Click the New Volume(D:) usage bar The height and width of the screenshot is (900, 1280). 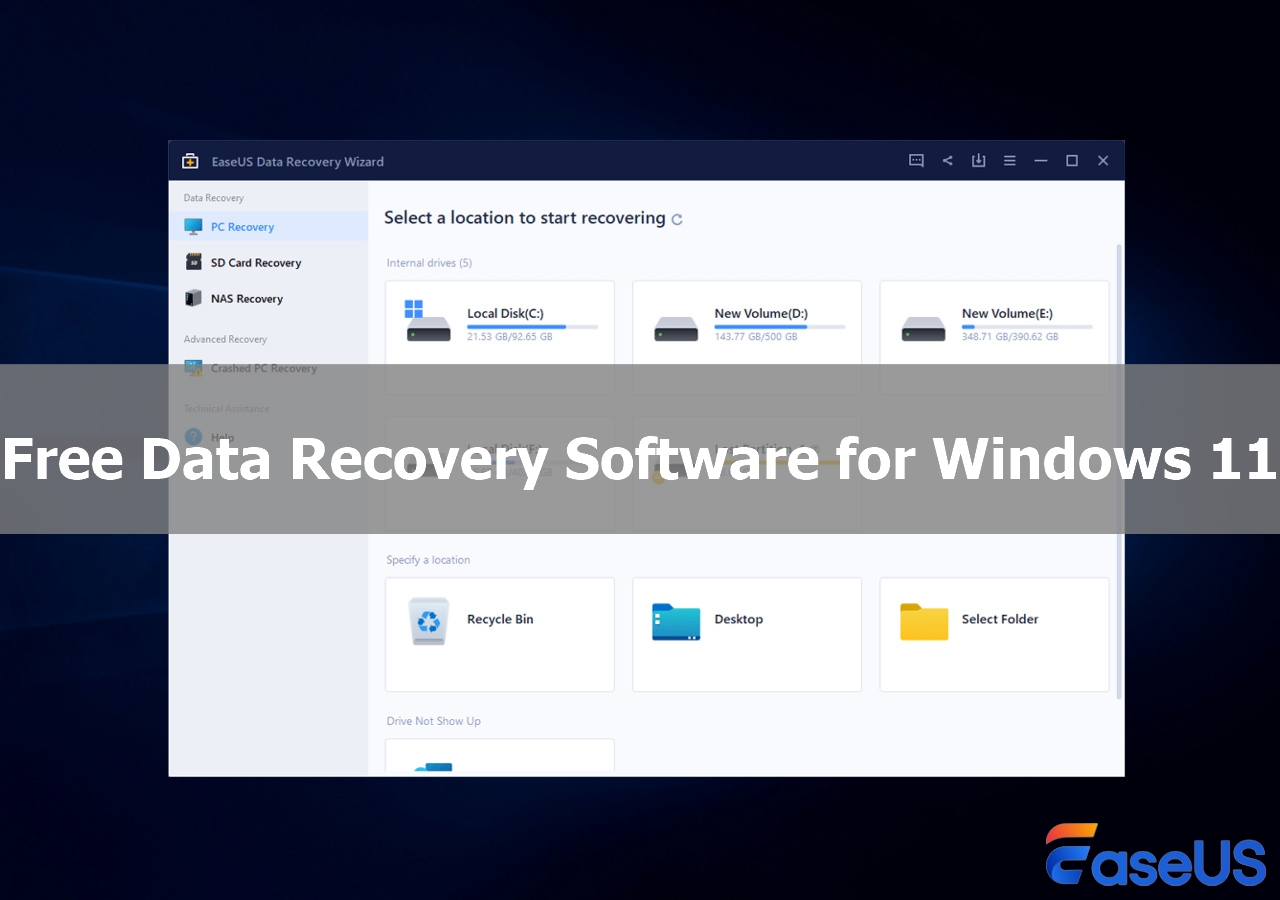pos(780,327)
